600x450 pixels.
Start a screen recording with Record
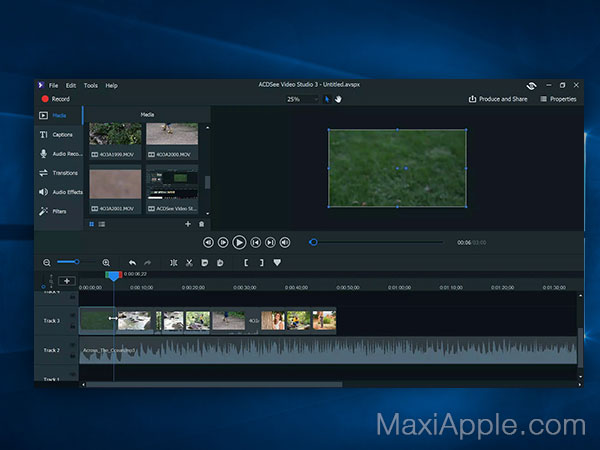55,99
